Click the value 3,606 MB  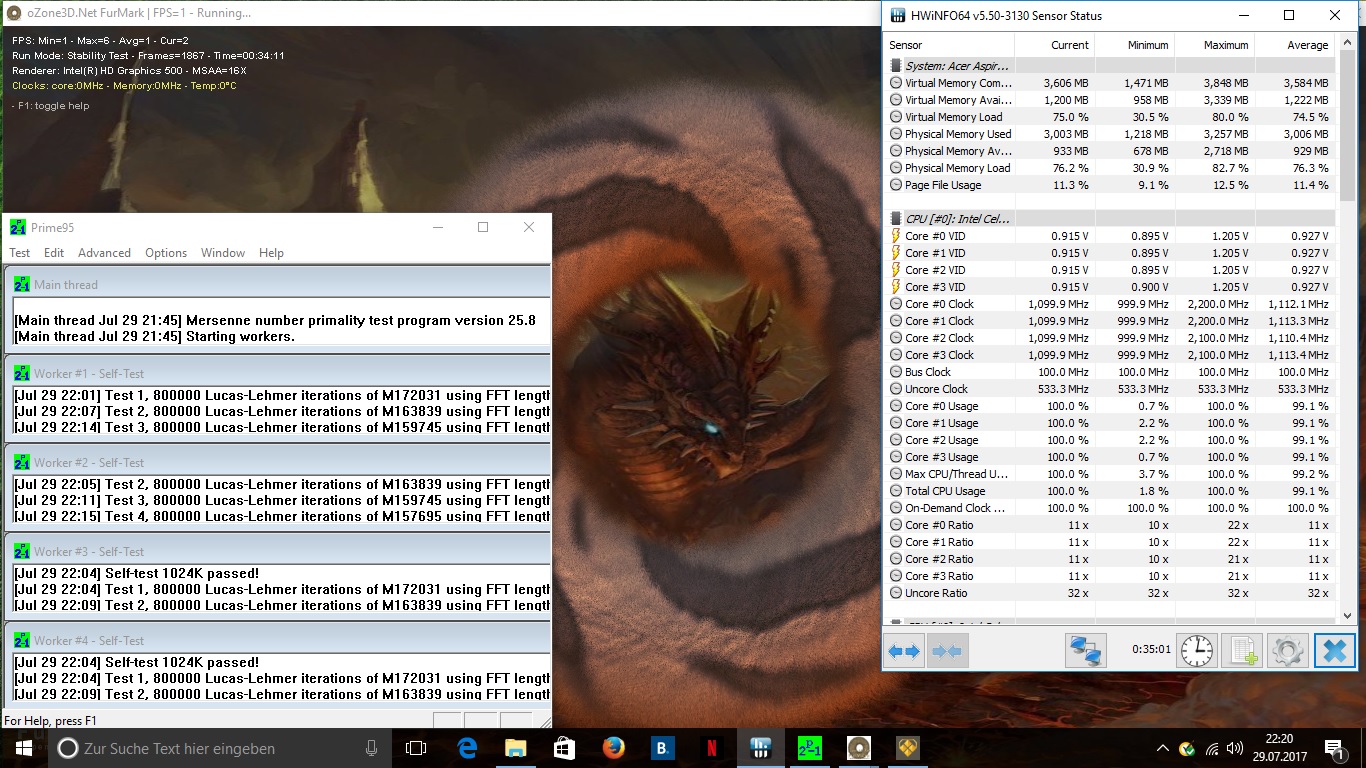(1066, 83)
